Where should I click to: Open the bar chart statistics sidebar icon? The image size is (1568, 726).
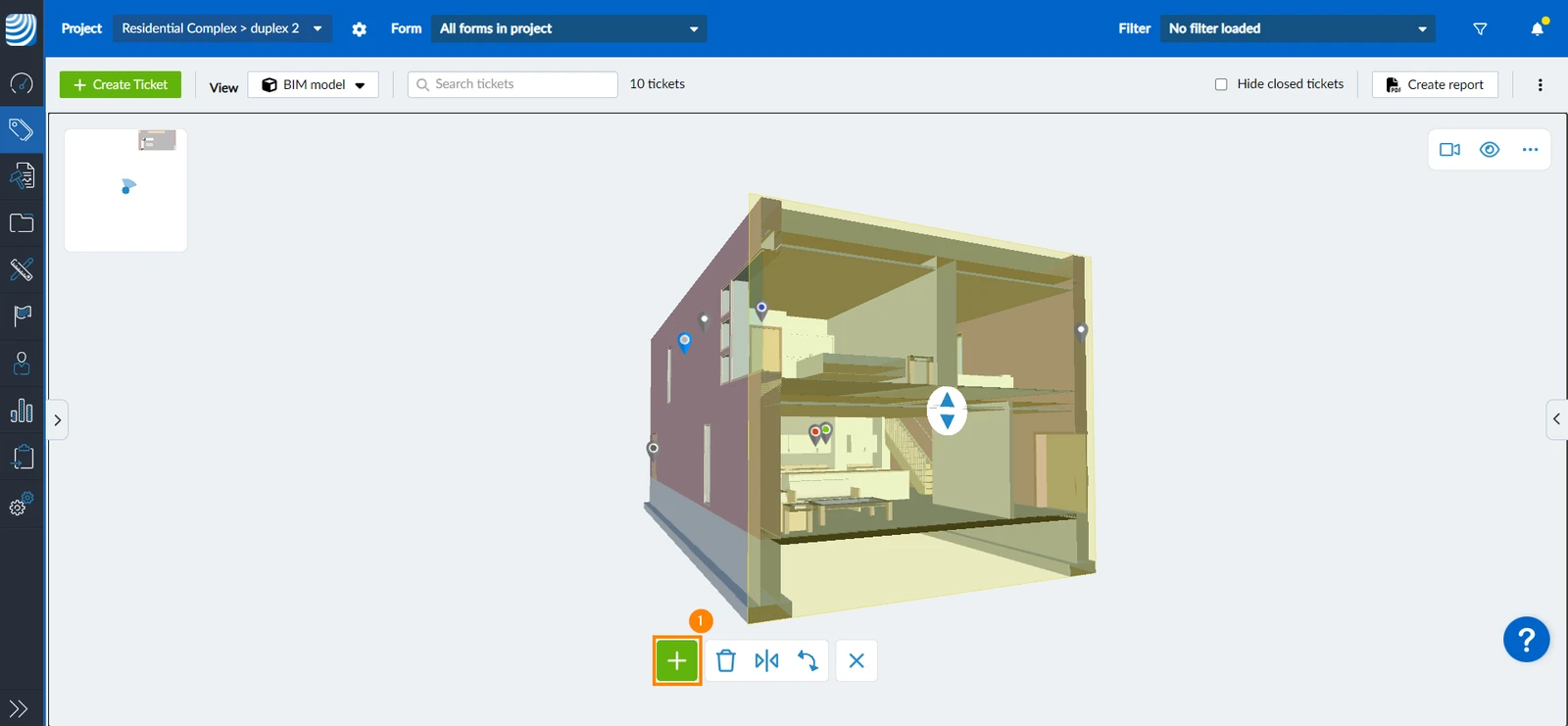(x=22, y=411)
